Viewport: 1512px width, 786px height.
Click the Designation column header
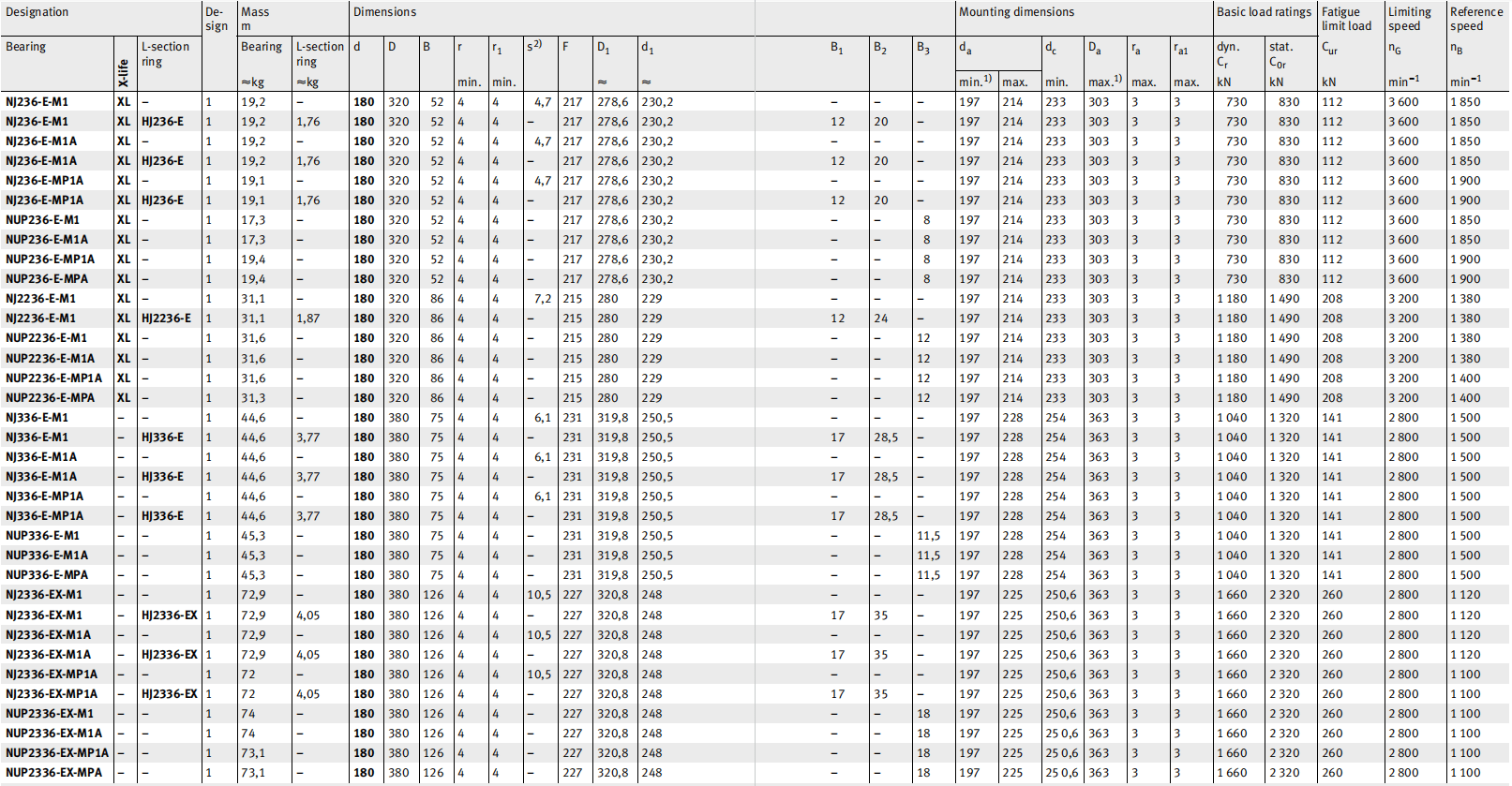[x=37, y=12]
